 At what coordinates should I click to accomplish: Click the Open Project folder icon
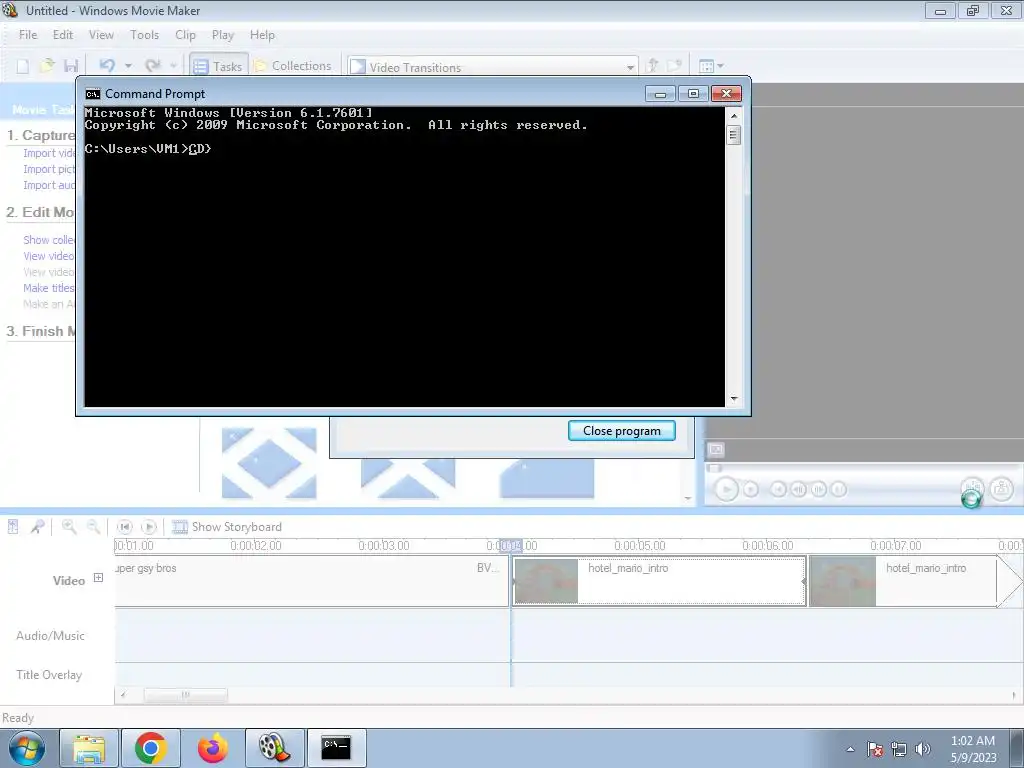[47, 66]
